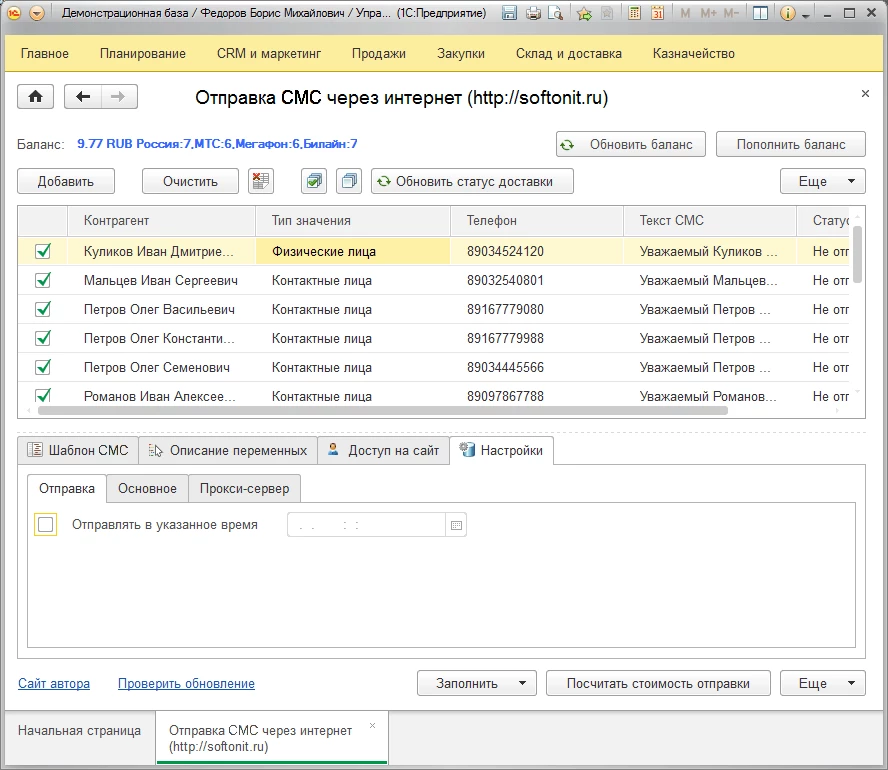Enable 'Отправлять в указанное время' checkbox
The image size is (888, 770).
pos(45,525)
